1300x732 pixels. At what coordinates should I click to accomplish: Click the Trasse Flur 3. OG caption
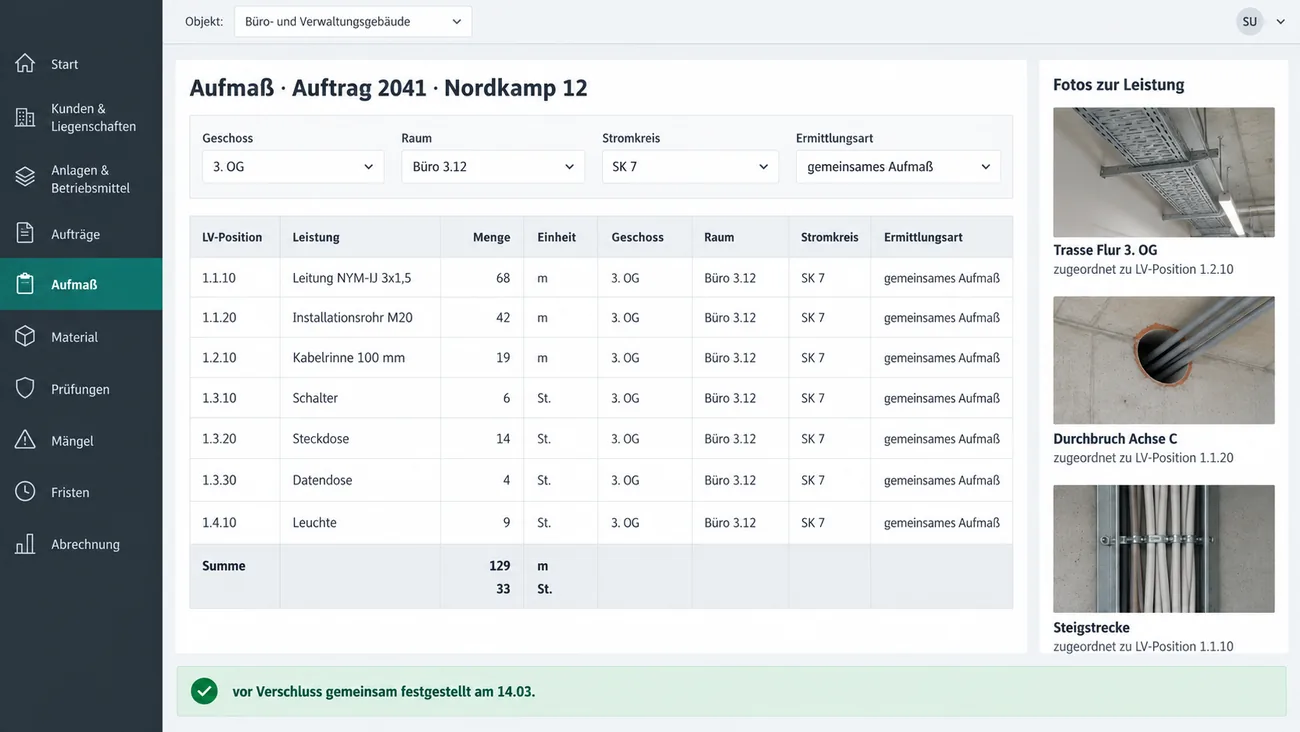(1105, 250)
